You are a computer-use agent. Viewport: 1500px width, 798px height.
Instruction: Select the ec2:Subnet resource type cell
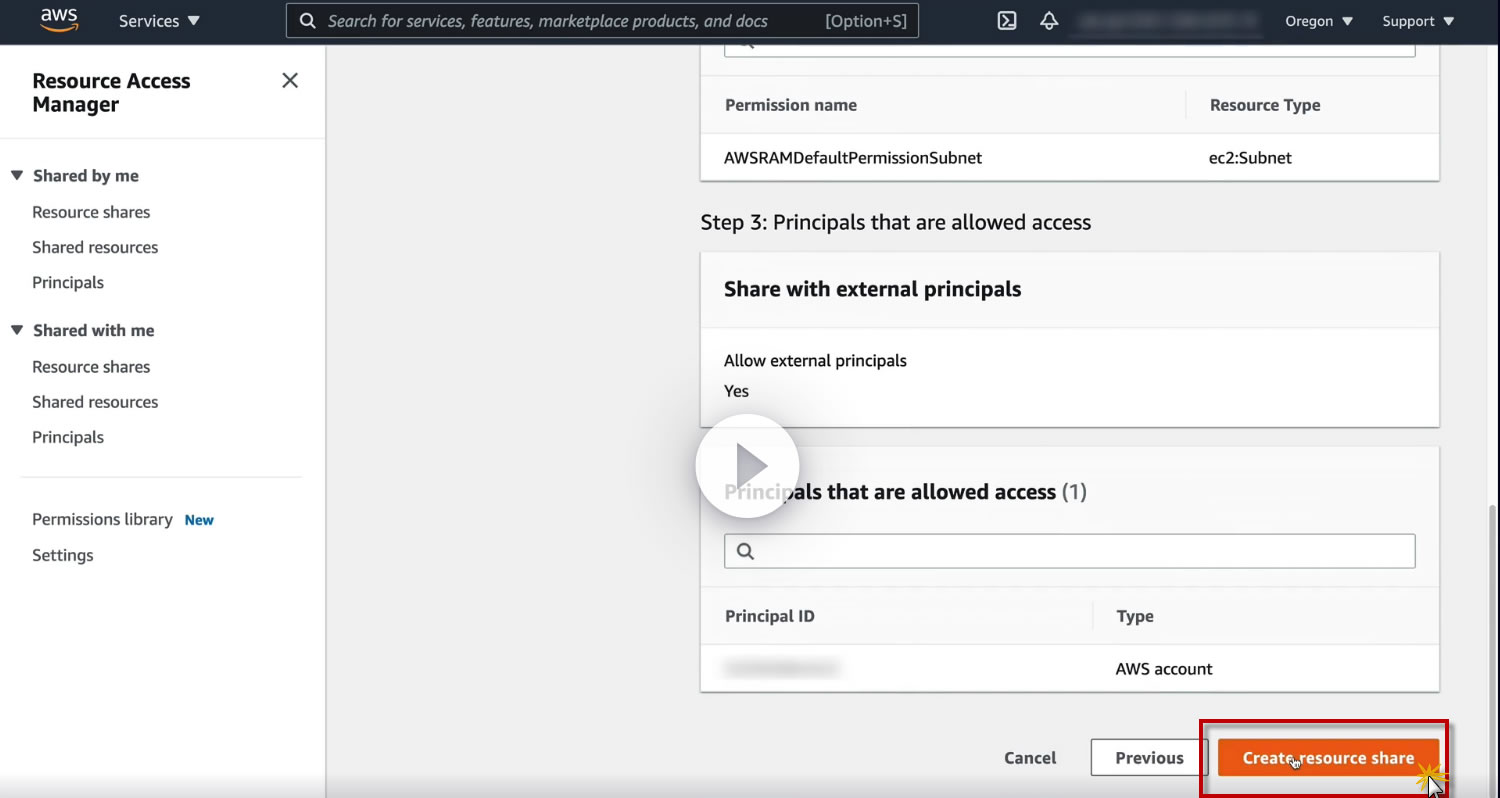[x=1250, y=158]
